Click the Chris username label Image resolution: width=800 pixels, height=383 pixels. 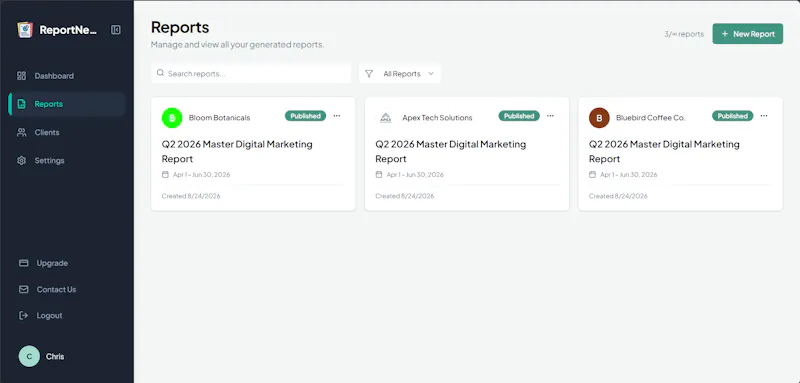[55, 356]
